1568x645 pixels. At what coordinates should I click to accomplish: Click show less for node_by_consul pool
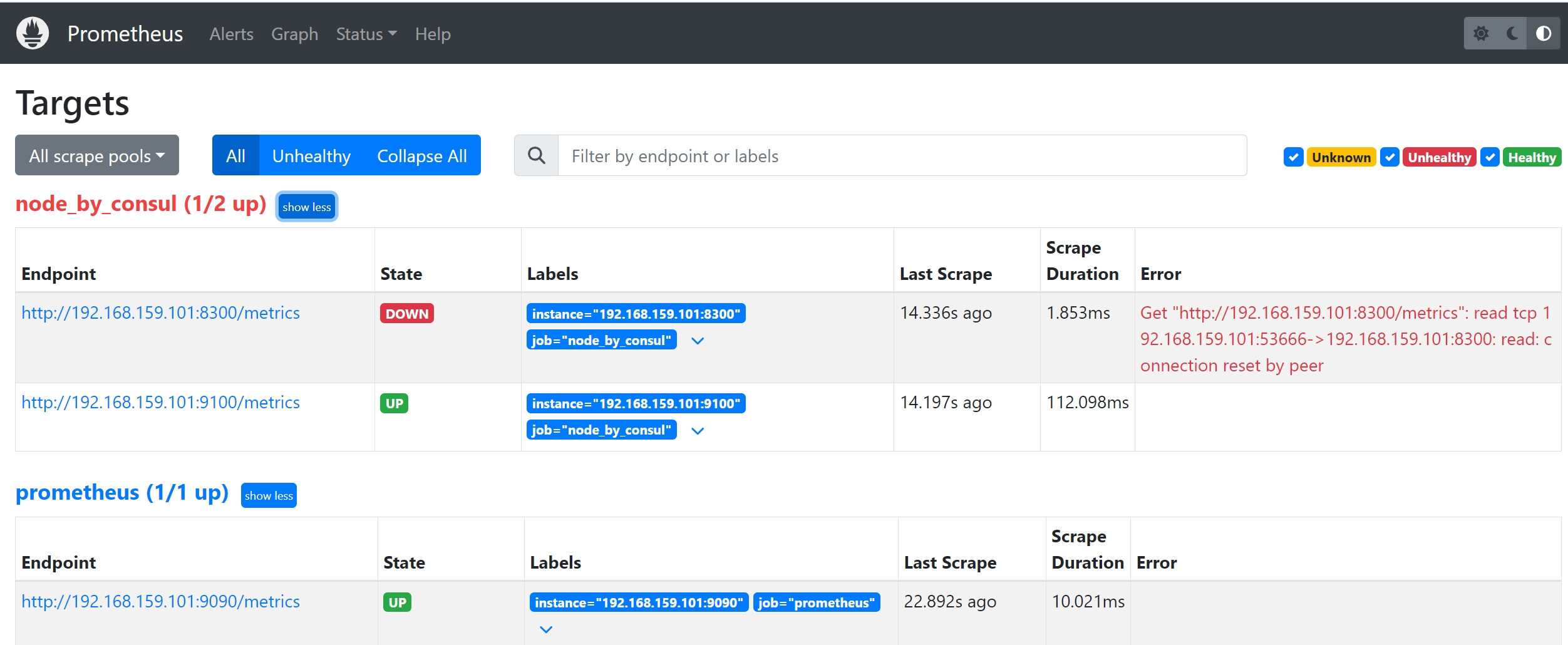point(307,207)
